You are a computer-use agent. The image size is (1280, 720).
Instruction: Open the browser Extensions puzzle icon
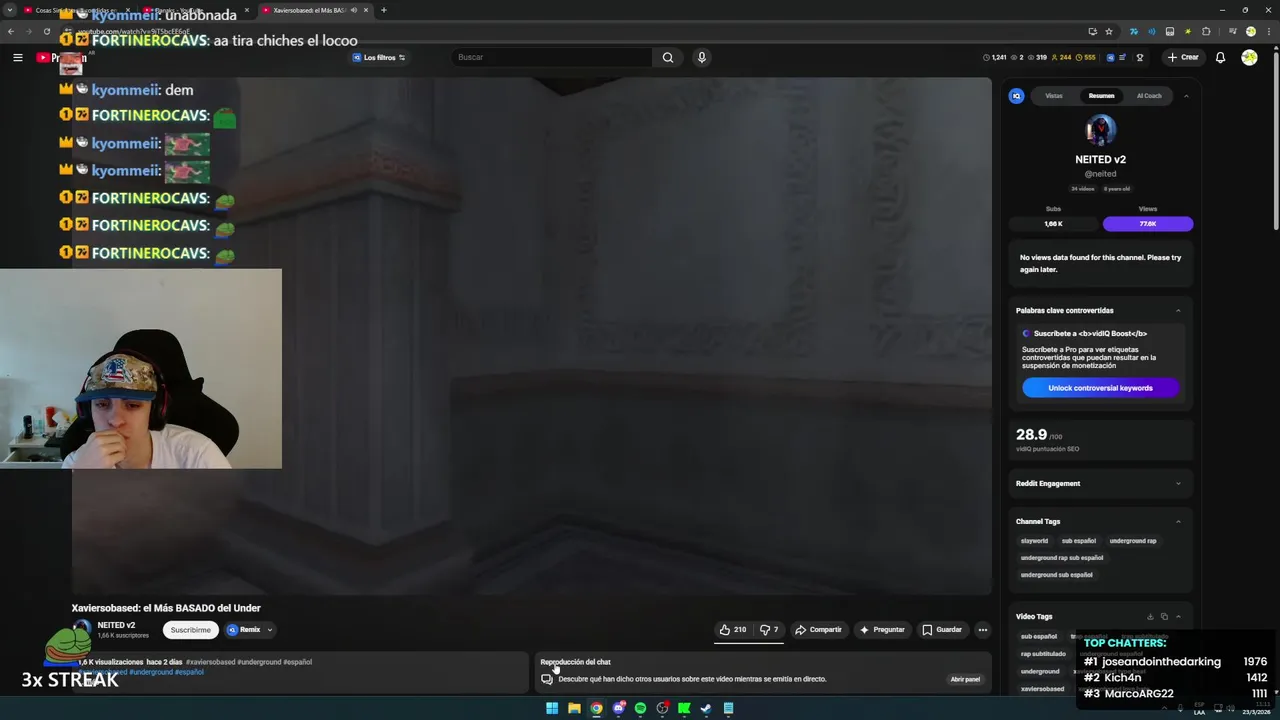[x=1206, y=31]
